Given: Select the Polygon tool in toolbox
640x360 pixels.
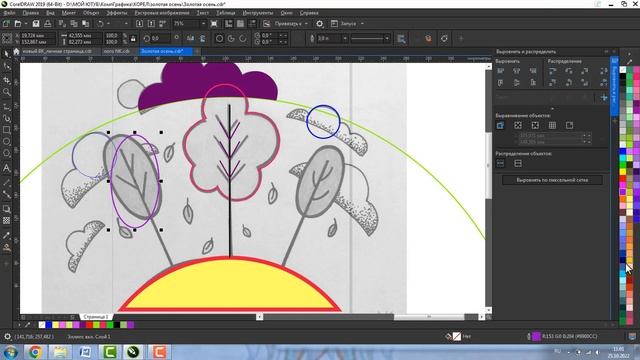Looking at the screenshot, I should [7, 153].
